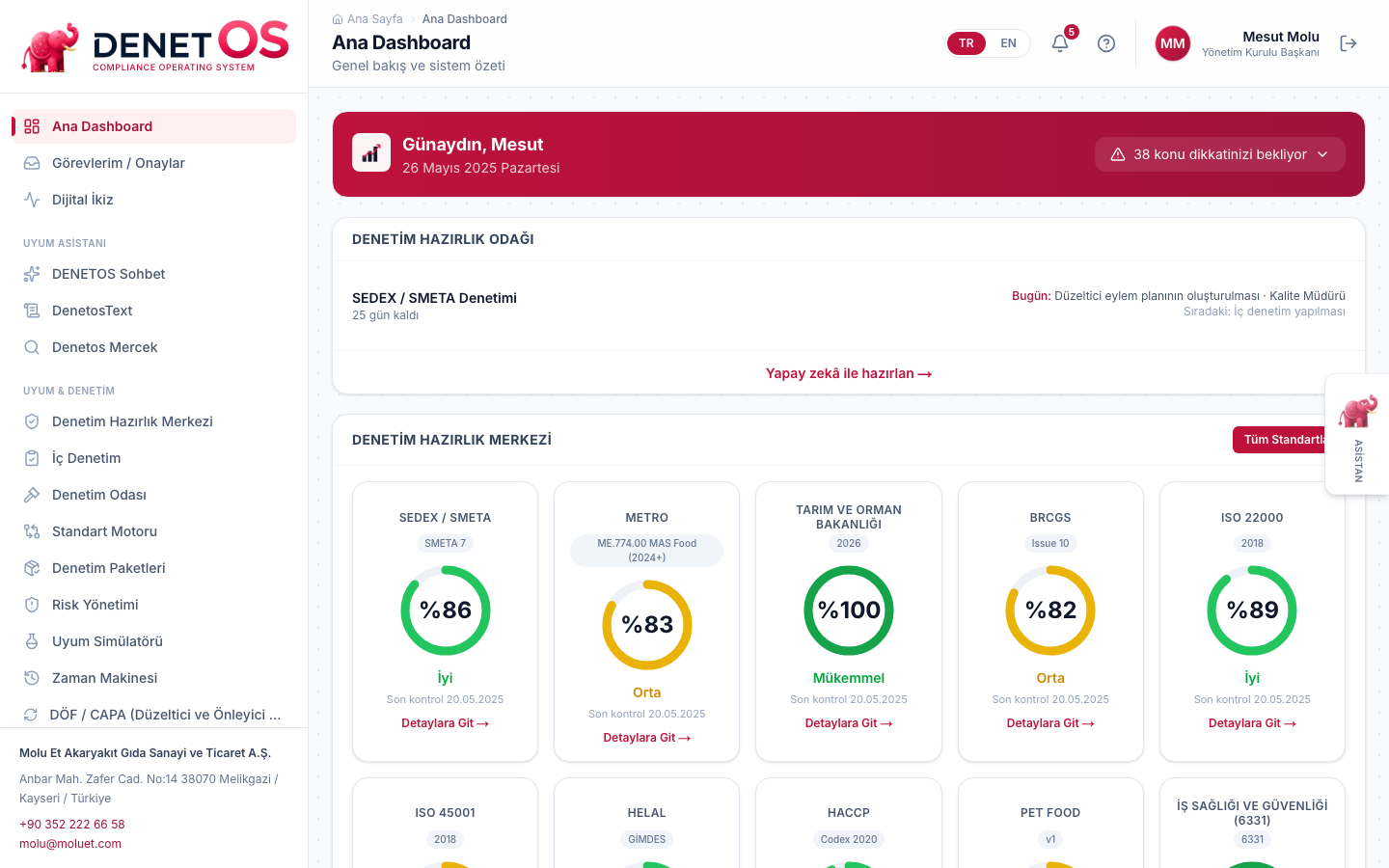Open Detaylara Git for SEDEX / SMETA
This screenshot has width=1389, height=868.
445,723
